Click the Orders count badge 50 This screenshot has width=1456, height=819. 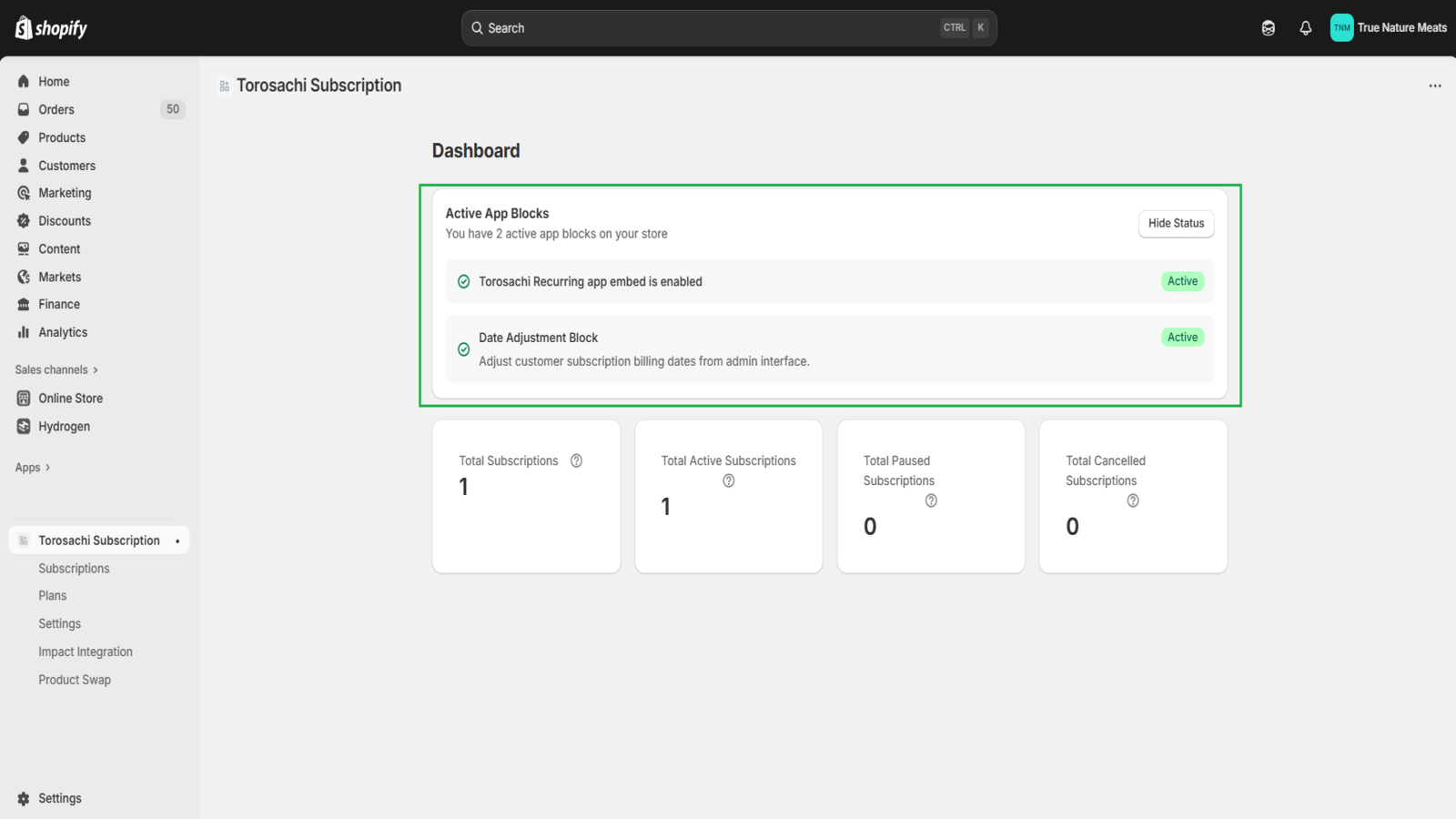(173, 109)
